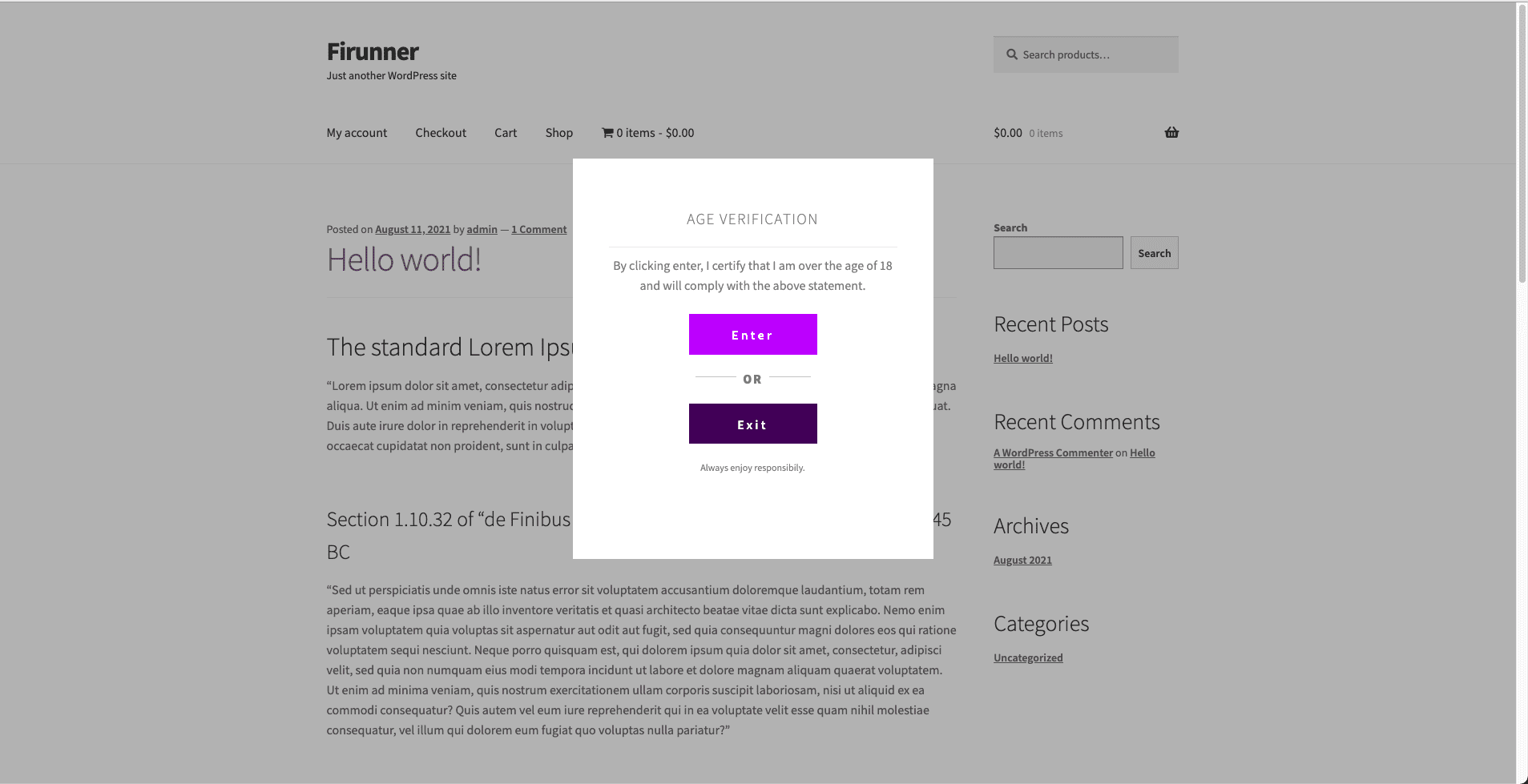Click the sidebar Search text box
Image resolution: width=1528 pixels, height=784 pixels.
pos(1058,252)
